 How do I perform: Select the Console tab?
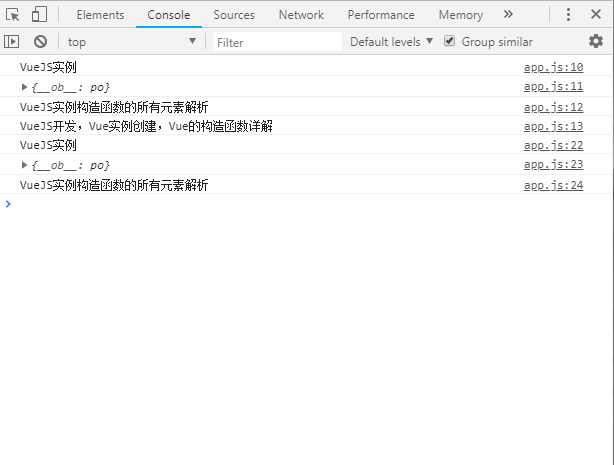169,15
